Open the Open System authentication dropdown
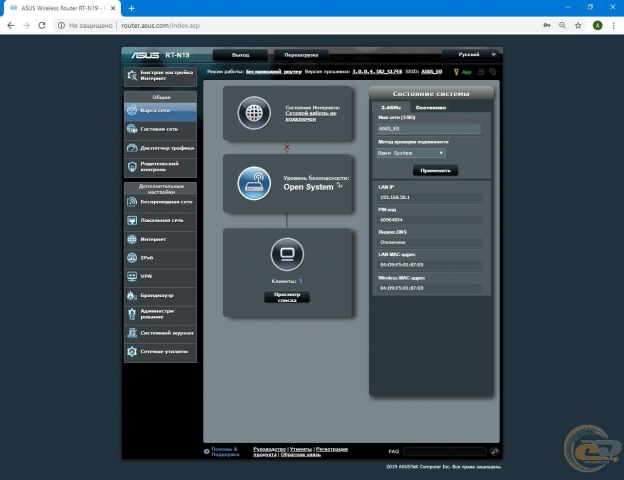 tap(411, 153)
